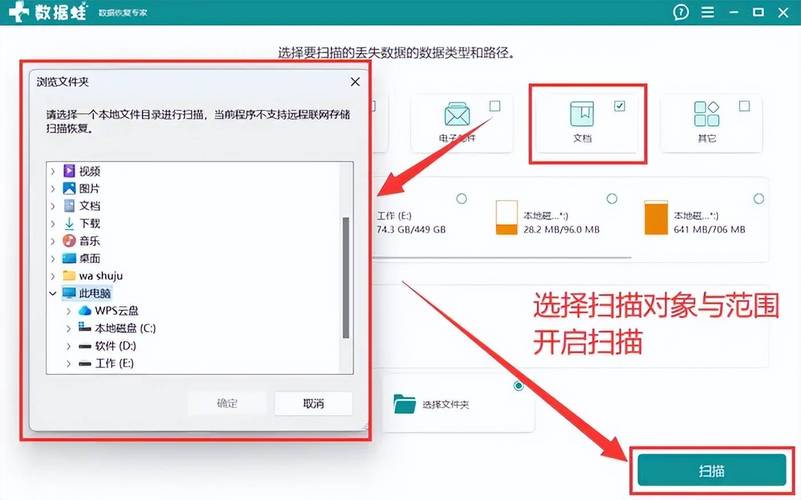Check the 电子邮件 checkbox
The width and height of the screenshot is (801, 500).
tap(495, 106)
